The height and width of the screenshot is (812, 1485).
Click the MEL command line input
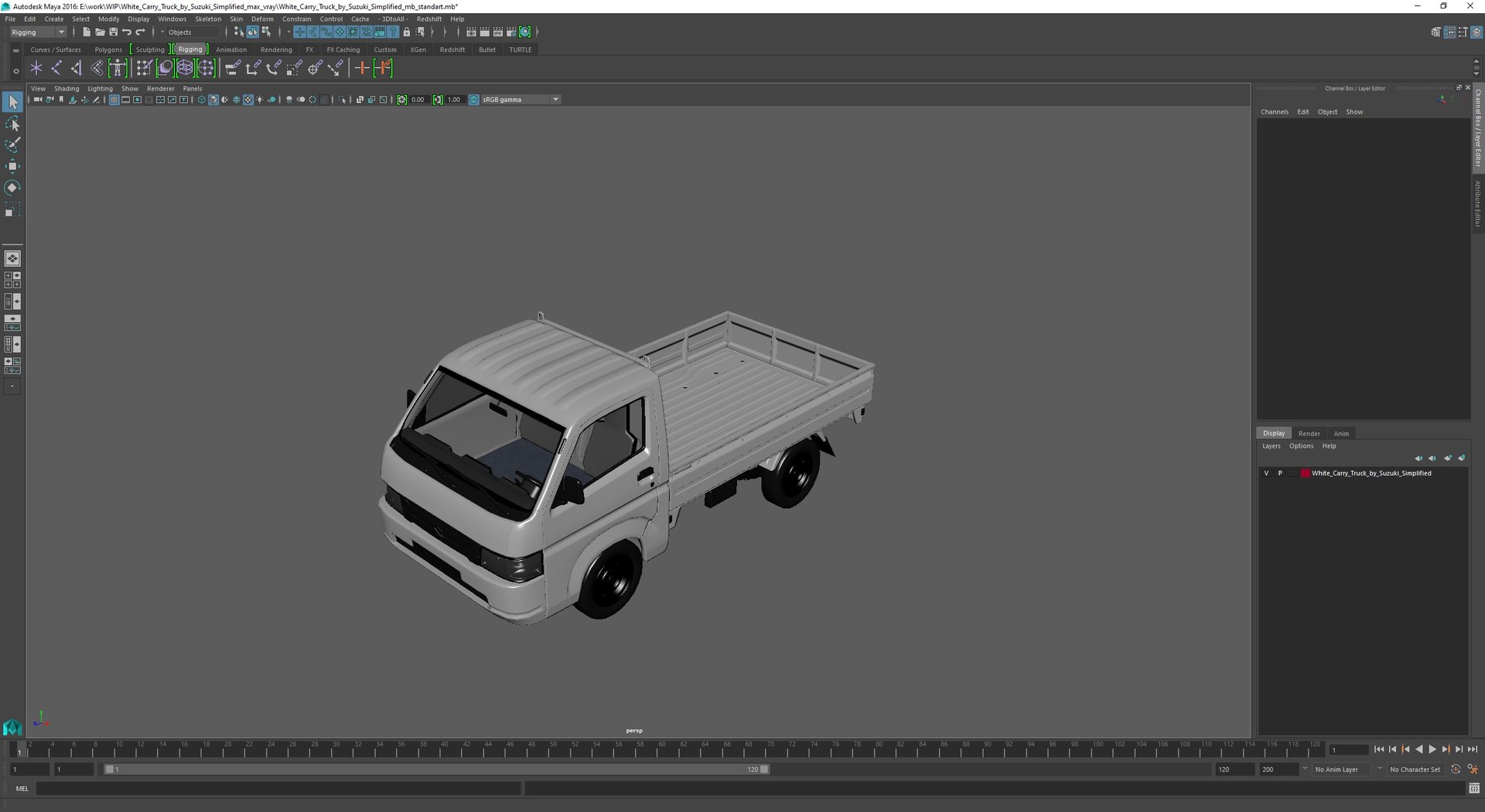click(x=278, y=789)
